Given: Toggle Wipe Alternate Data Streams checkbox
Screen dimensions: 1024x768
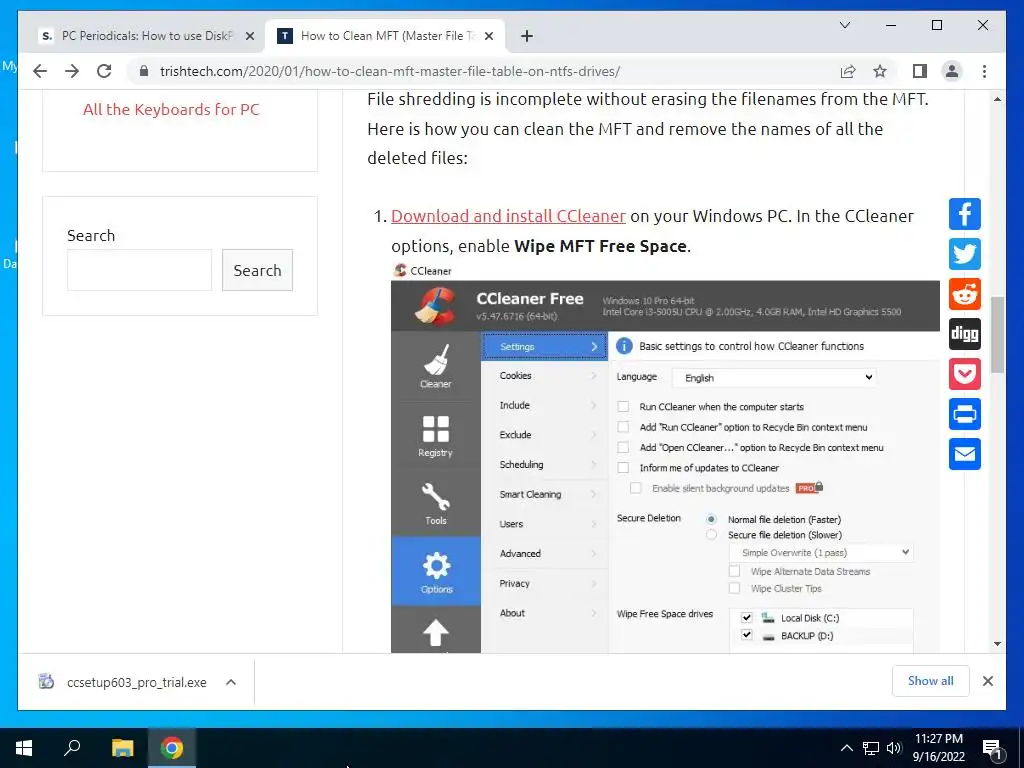Looking at the screenshot, I should pos(734,571).
